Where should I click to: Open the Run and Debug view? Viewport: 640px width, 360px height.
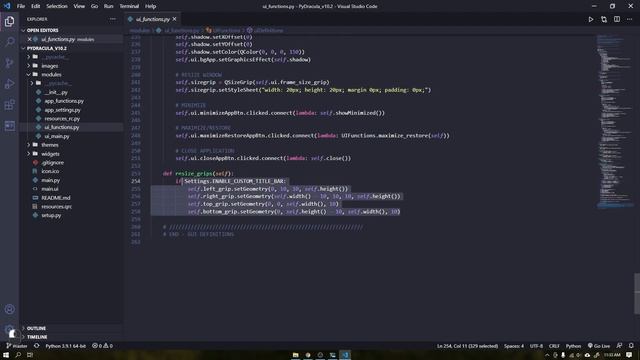coord(9,84)
